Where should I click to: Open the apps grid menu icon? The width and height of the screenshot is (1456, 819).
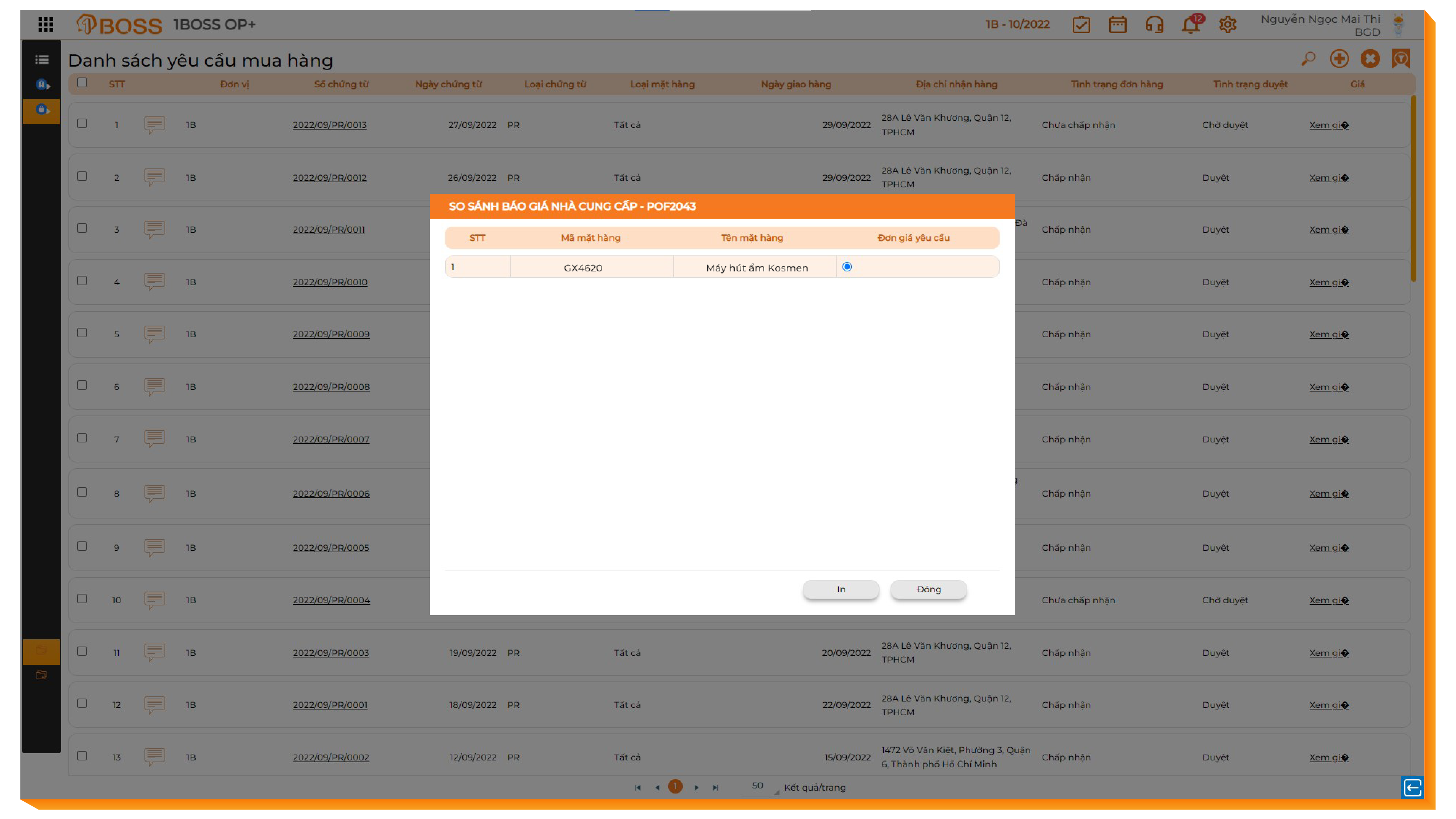point(45,24)
